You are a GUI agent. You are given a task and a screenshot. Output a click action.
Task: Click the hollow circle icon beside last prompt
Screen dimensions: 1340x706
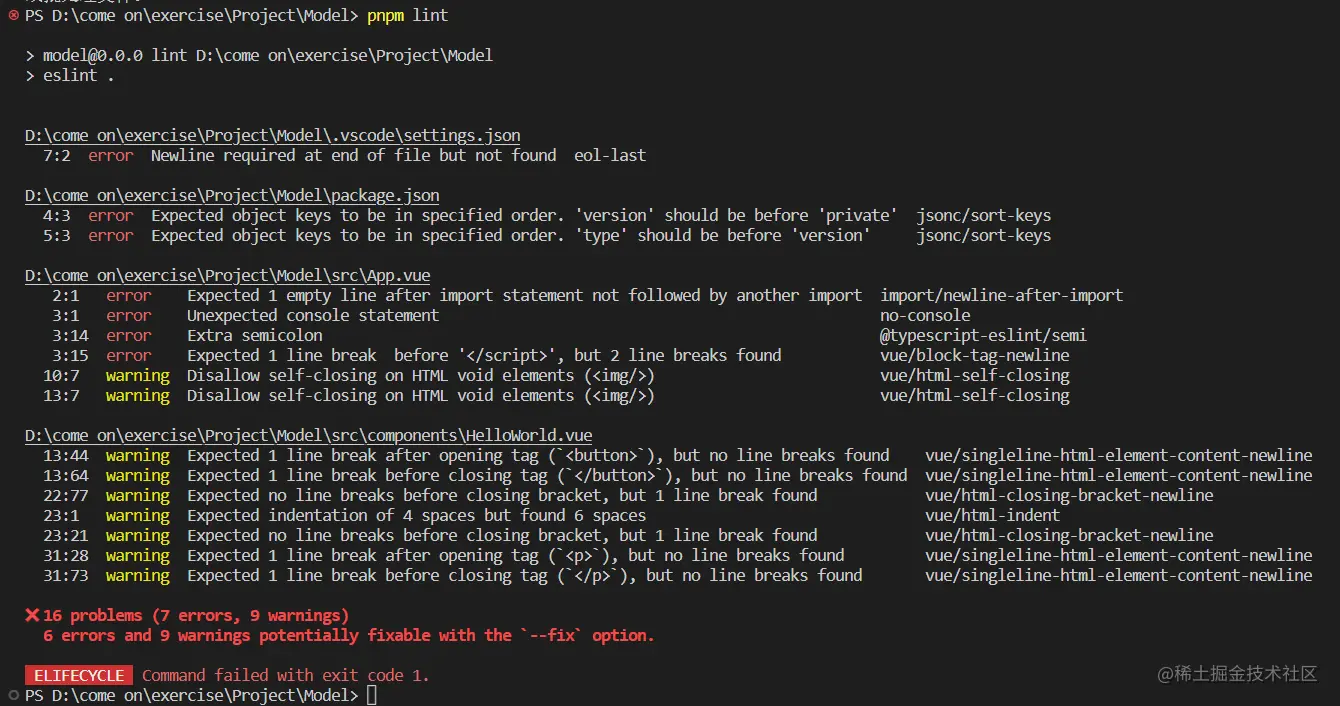pyautogui.click(x=13, y=695)
